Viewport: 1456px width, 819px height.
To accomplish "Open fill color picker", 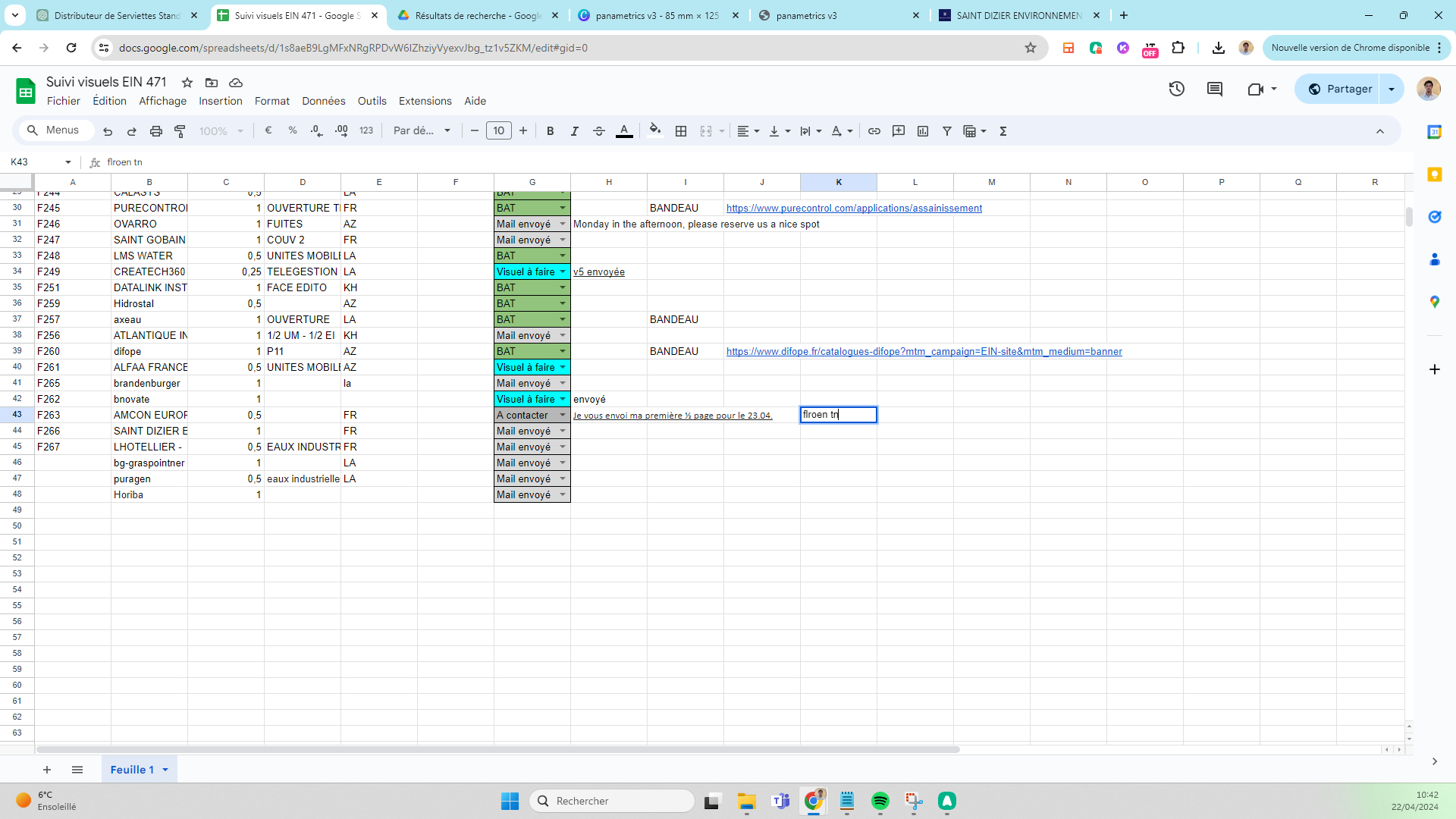I will pos(655,130).
